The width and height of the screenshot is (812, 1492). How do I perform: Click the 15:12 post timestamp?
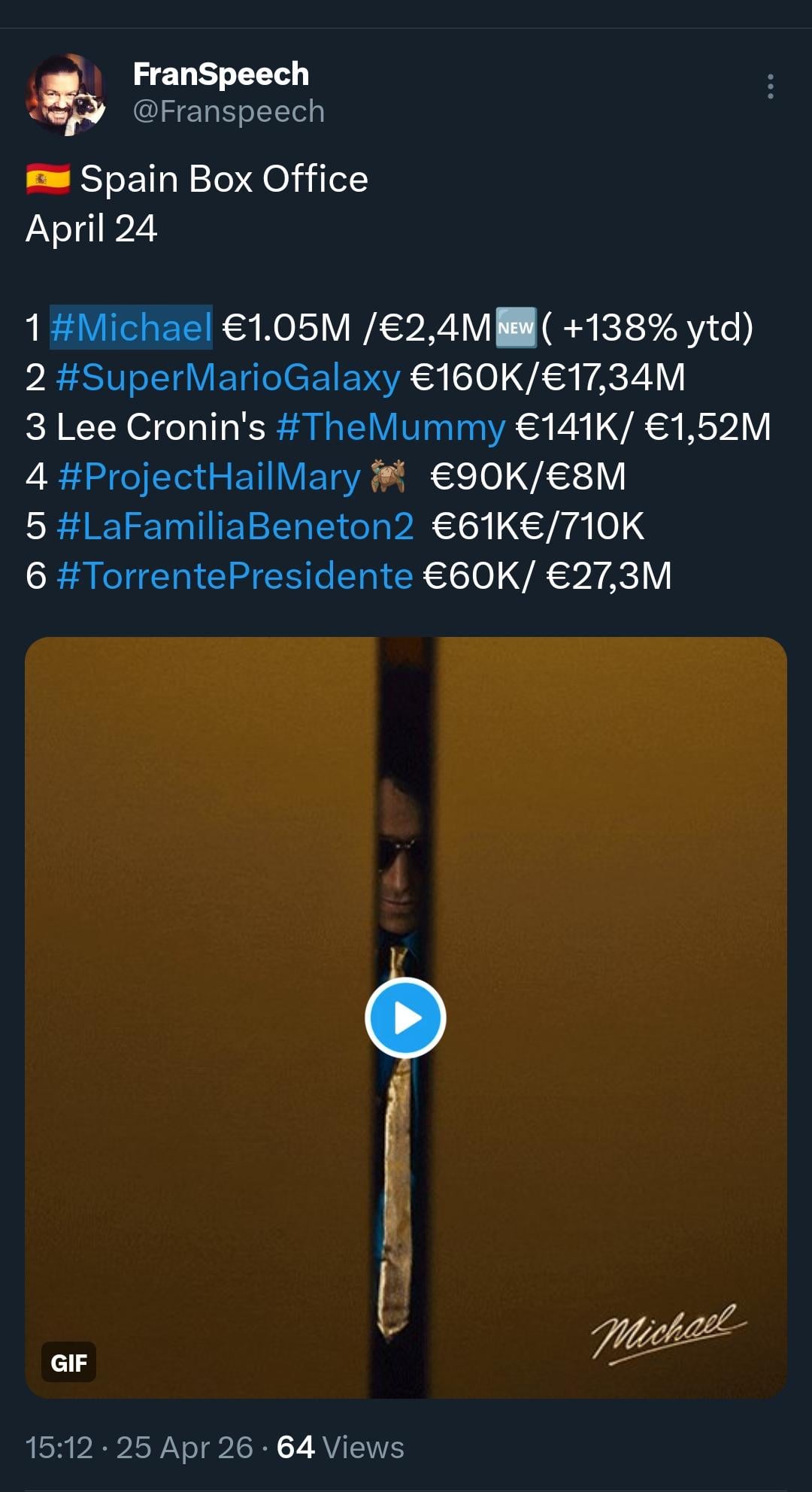click(x=59, y=1448)
